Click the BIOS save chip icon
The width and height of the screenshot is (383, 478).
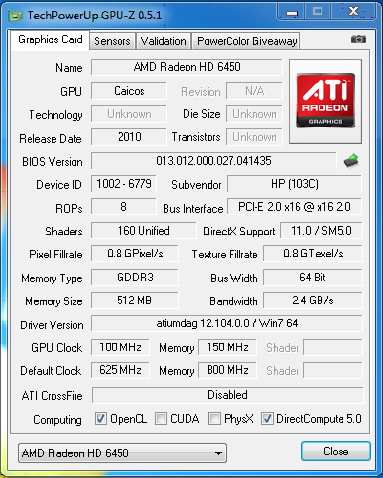click(351, 161)
